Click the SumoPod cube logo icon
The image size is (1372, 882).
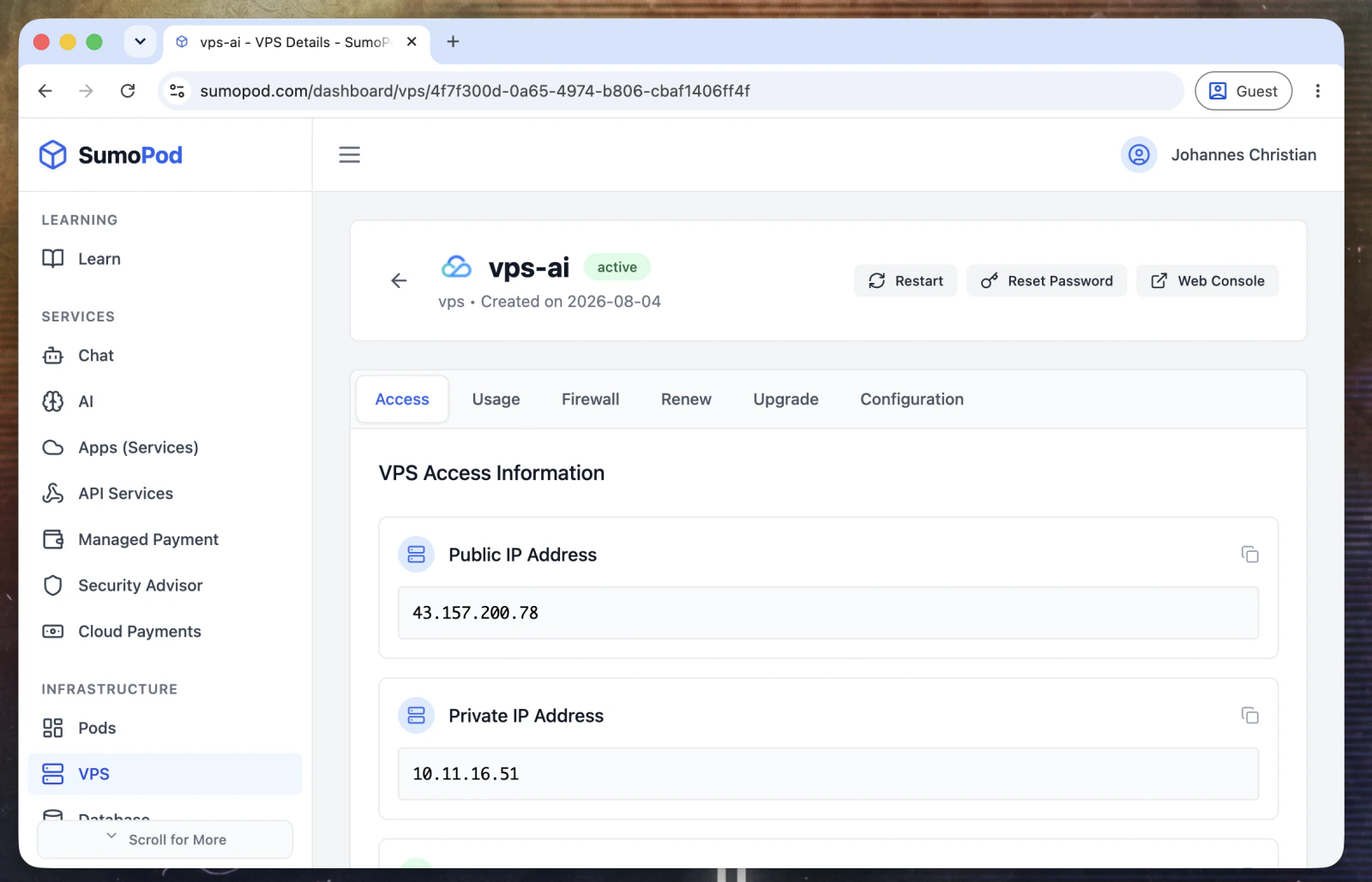(x=53, y=155)
